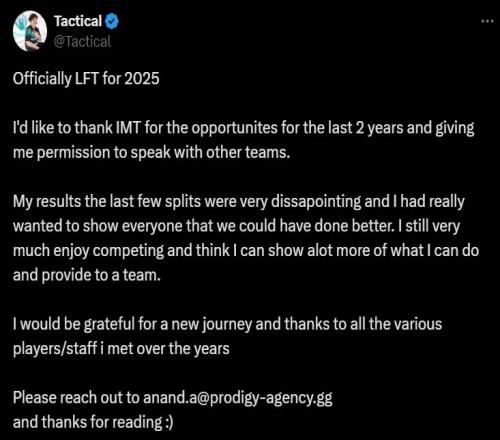The height and width of the screenshot is (440, 500).
Task: Click the 'and provide to a team.' line
Action: pos(87,275)
